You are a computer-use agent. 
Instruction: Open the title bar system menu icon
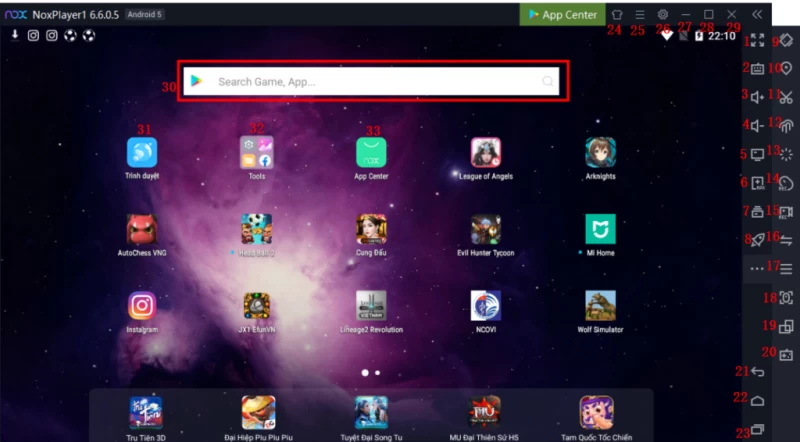click(x=640, y=14)
